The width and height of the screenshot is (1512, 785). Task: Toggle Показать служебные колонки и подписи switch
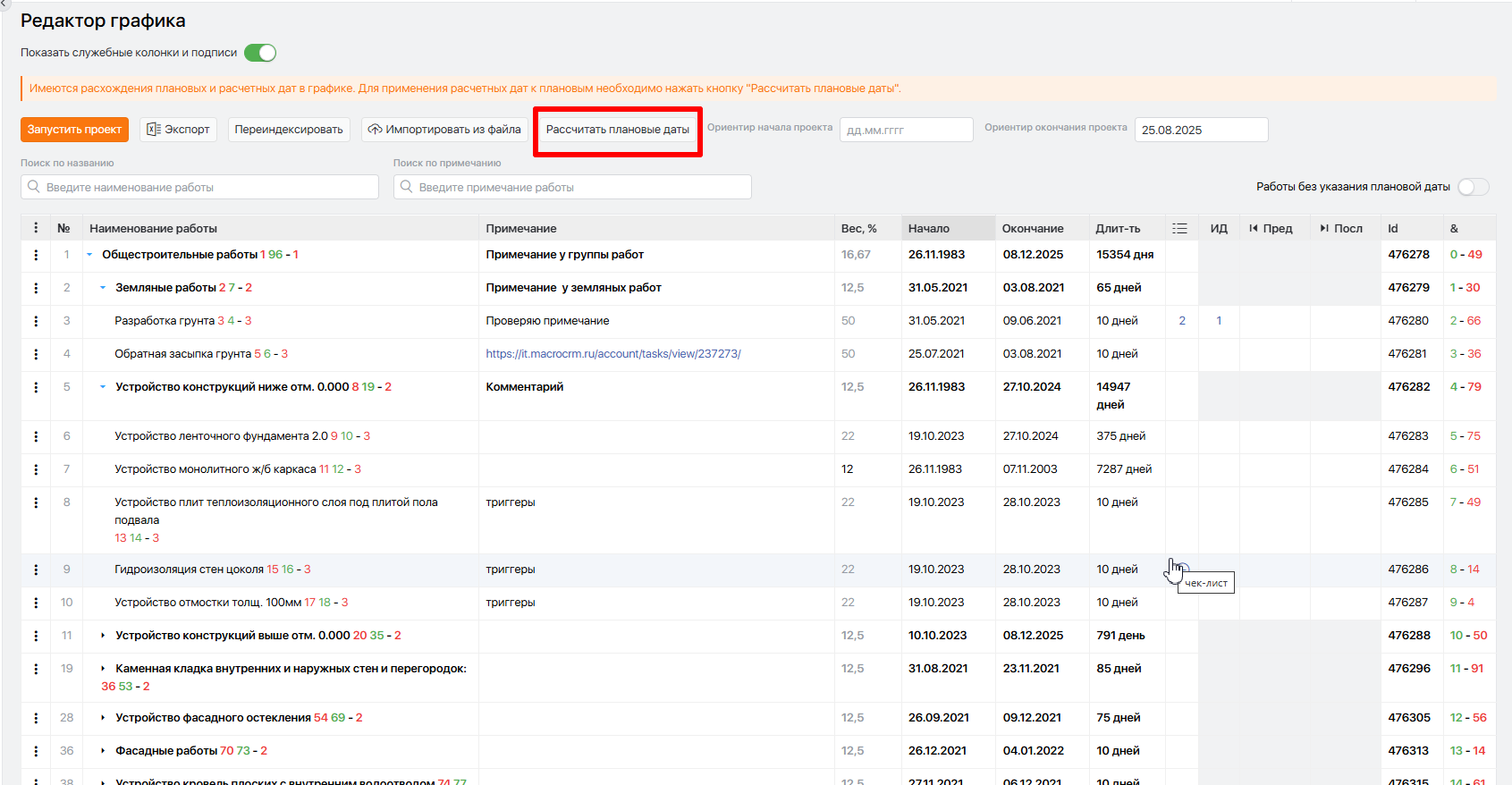point(260,53)
